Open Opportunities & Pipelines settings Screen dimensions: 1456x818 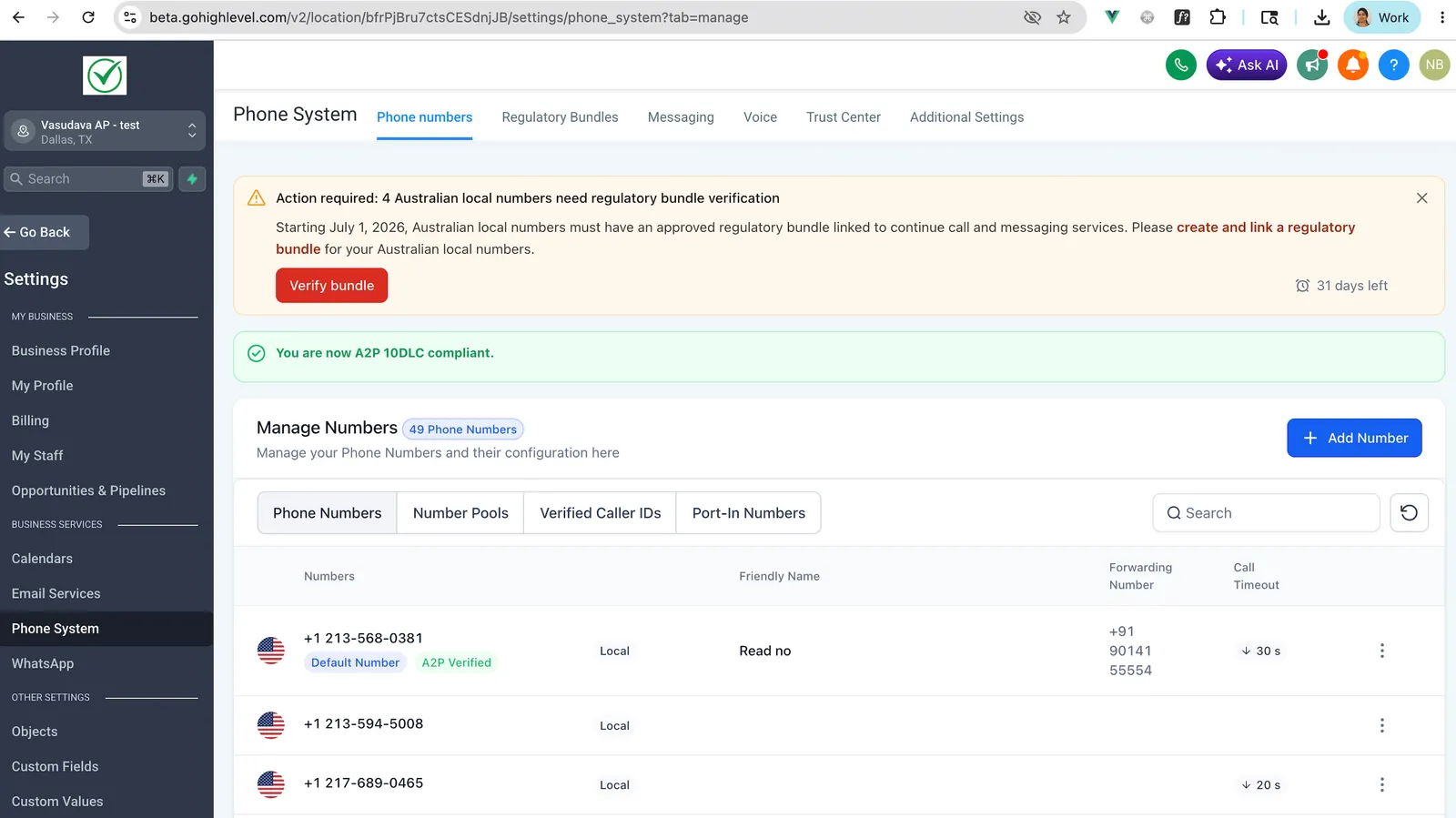(x=88, y=490)
